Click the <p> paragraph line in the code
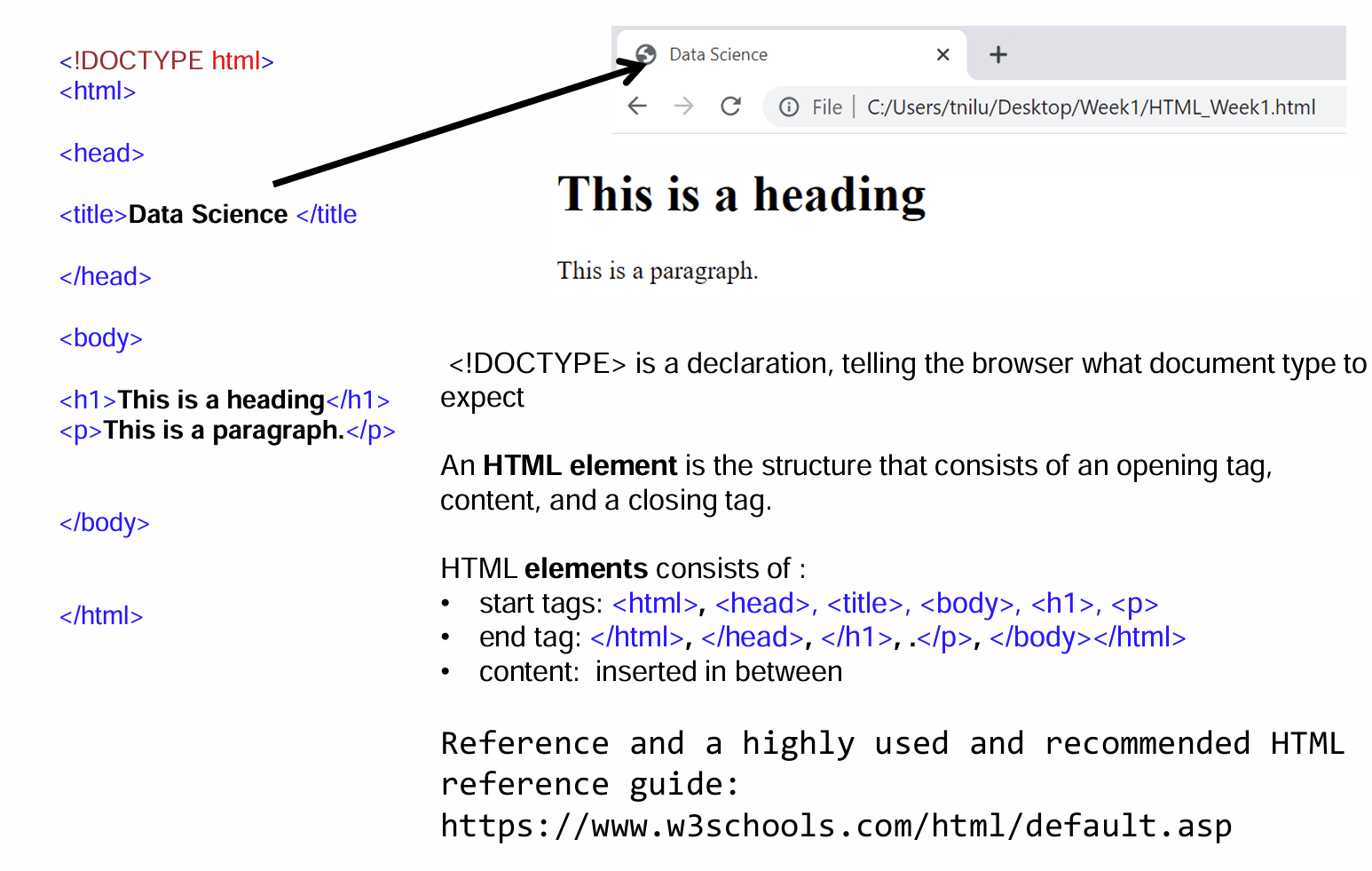The image size is (1372, 871). pos(226,431)
